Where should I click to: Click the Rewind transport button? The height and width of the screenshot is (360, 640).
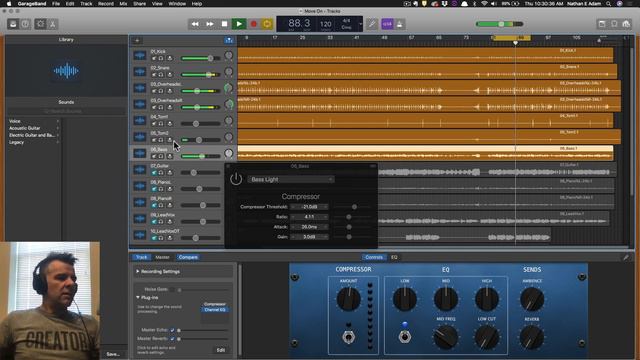pyautogui.click(x=195, y=24)
